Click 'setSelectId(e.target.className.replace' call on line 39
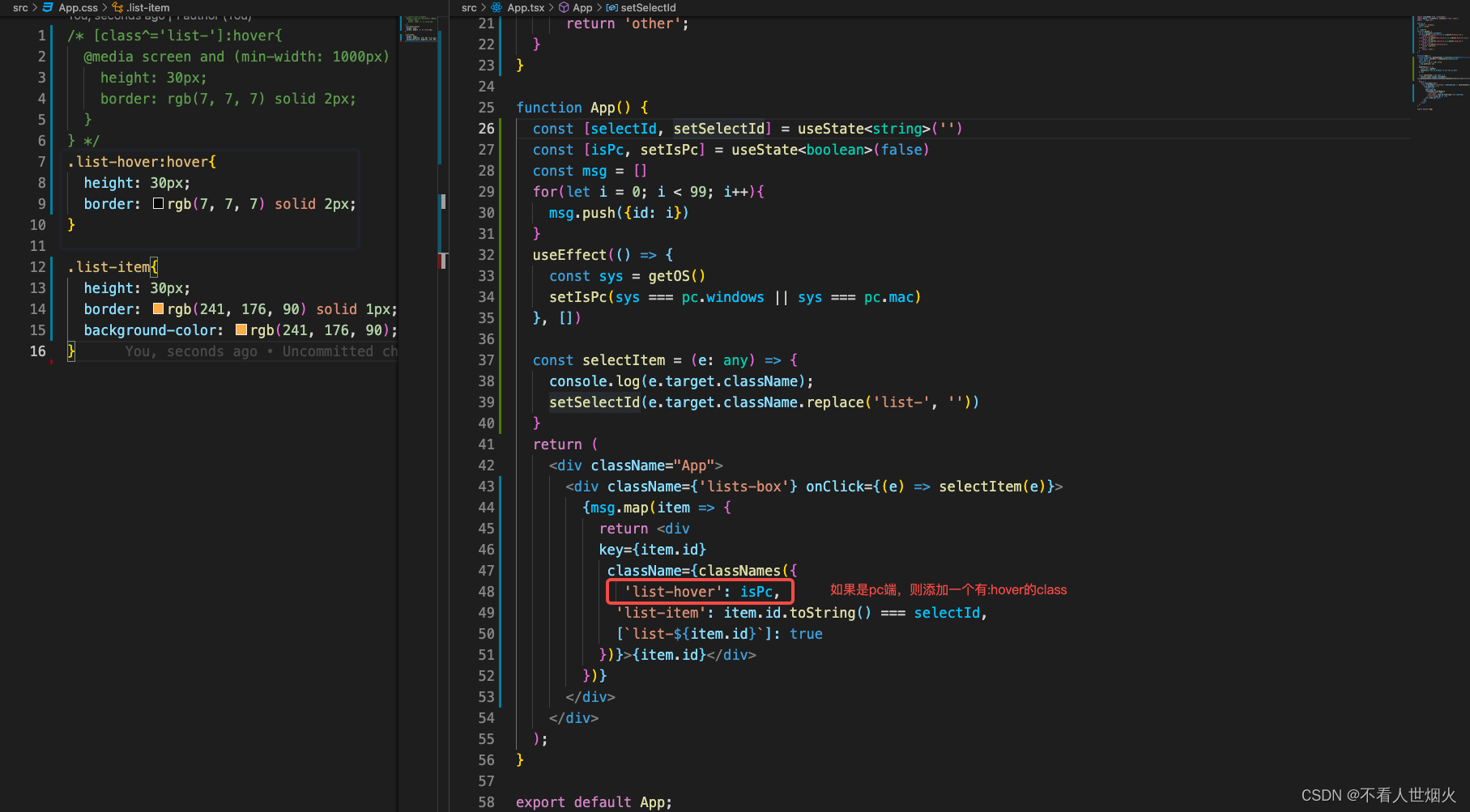This screenshot has width=1470, height=812. click(x=706, y=402)
